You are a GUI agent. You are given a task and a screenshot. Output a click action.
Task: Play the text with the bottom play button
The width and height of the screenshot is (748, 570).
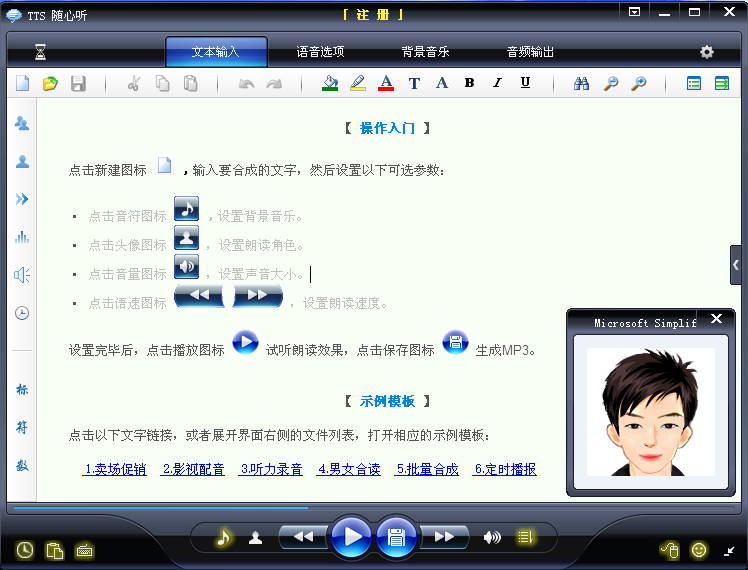351,537
